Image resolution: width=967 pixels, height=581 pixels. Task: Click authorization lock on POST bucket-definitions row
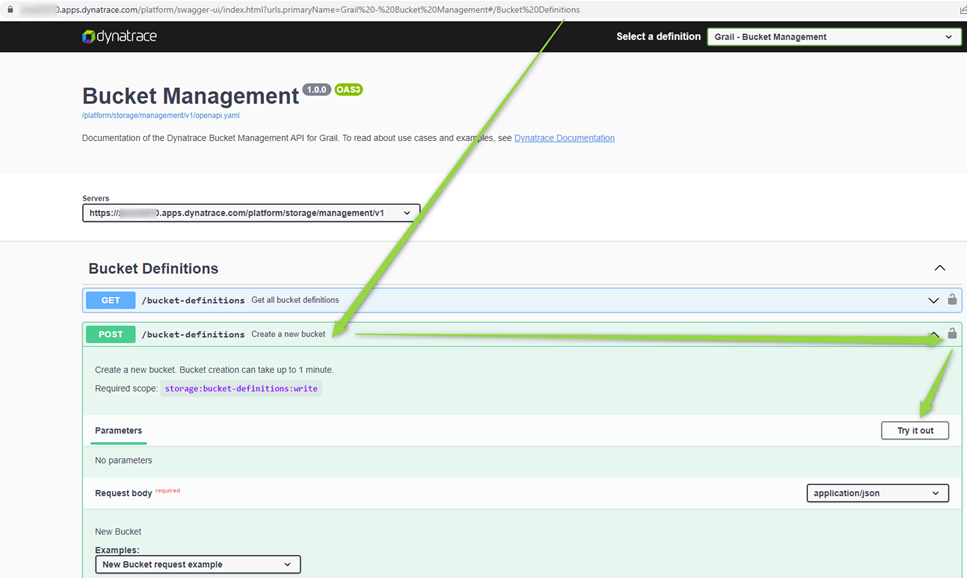point(952,333)
